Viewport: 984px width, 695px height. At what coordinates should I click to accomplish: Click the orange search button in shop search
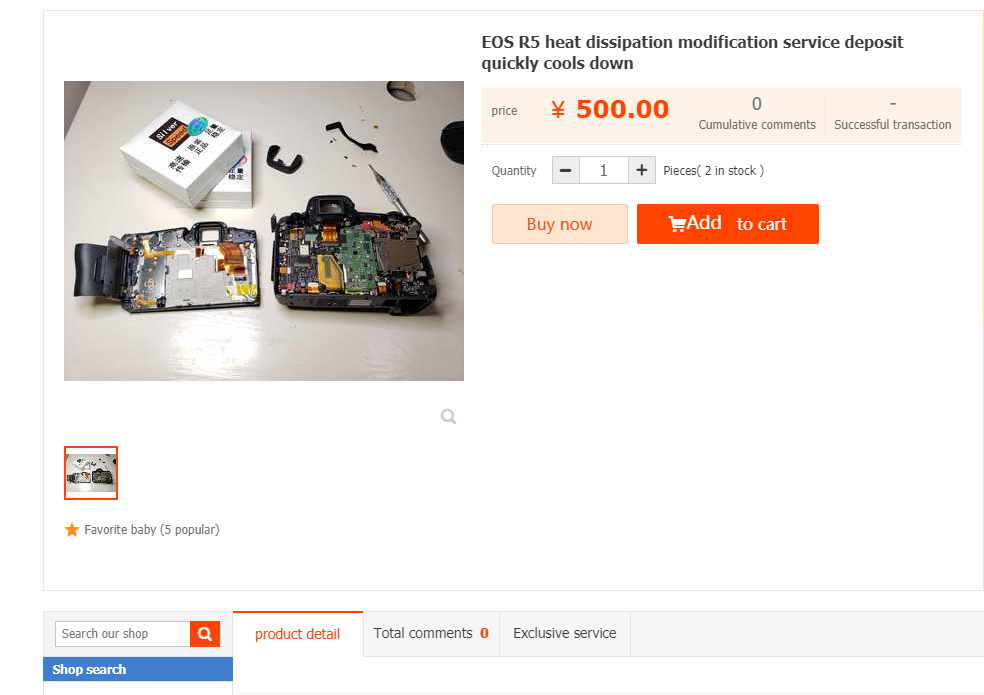point(205,633)
